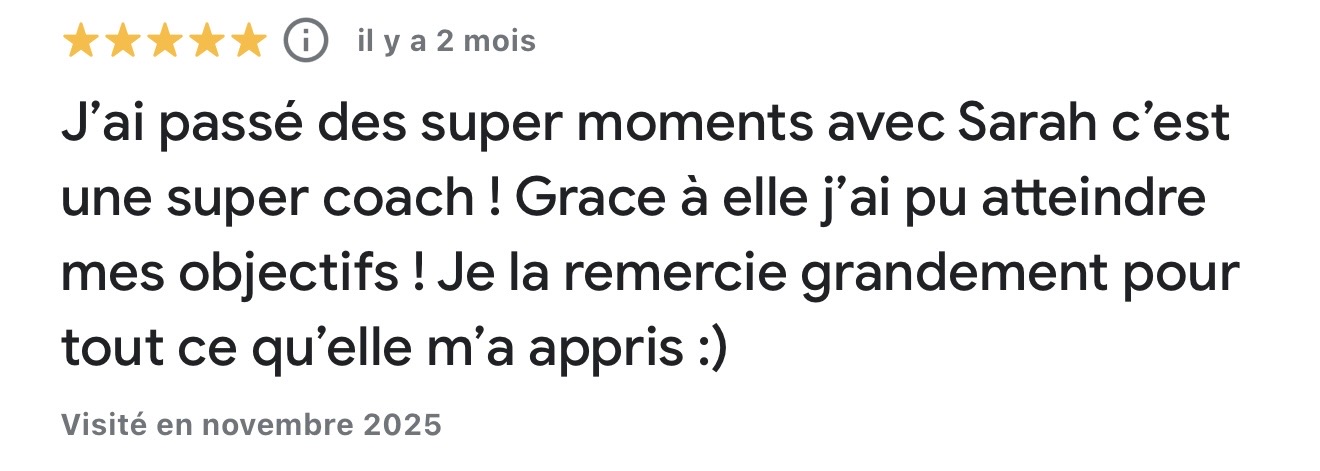The image size is (1320, 471).
Task: Click the first yellow rating star
Action: tap(81, 41)
